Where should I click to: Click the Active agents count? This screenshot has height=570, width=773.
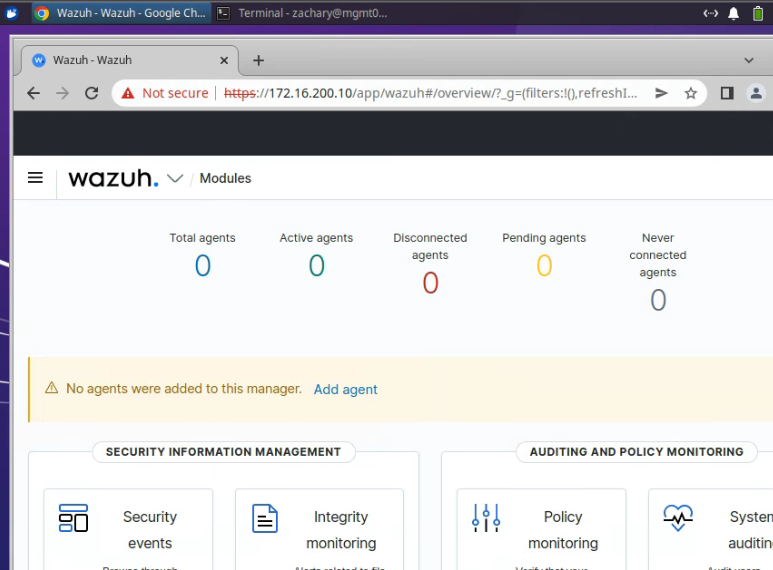[316, 265]
